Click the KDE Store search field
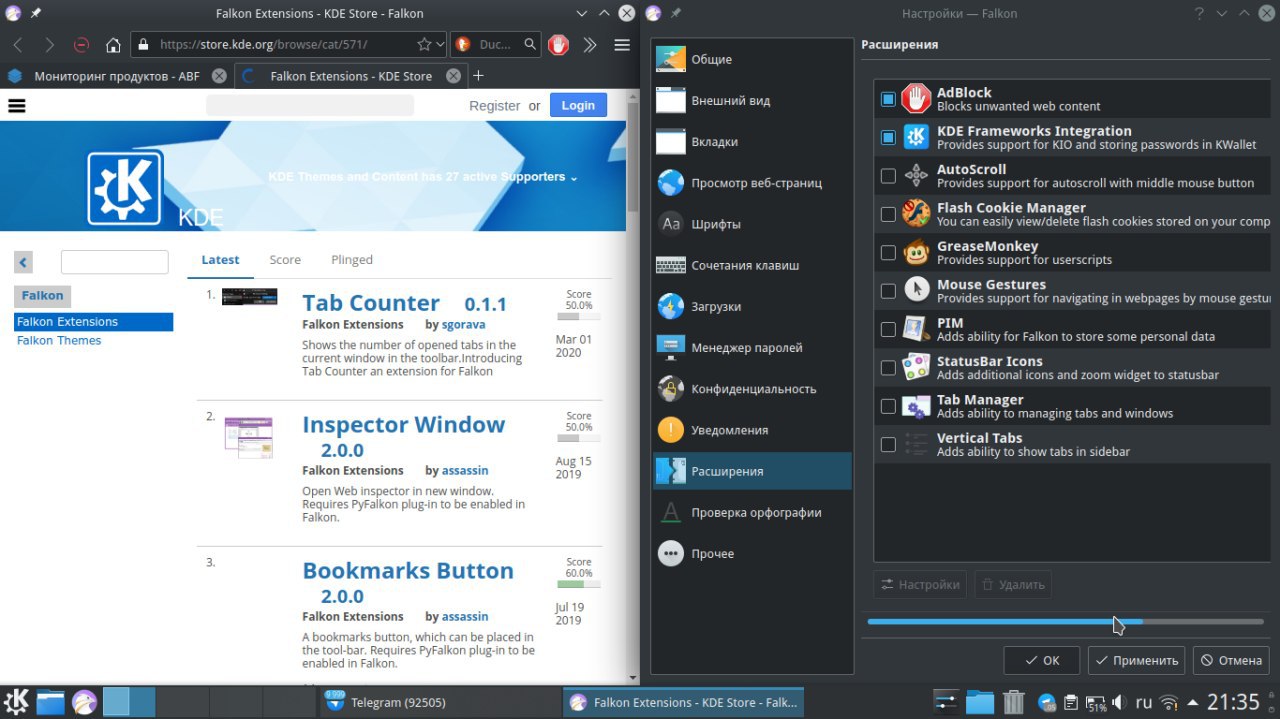 (310, 105)
